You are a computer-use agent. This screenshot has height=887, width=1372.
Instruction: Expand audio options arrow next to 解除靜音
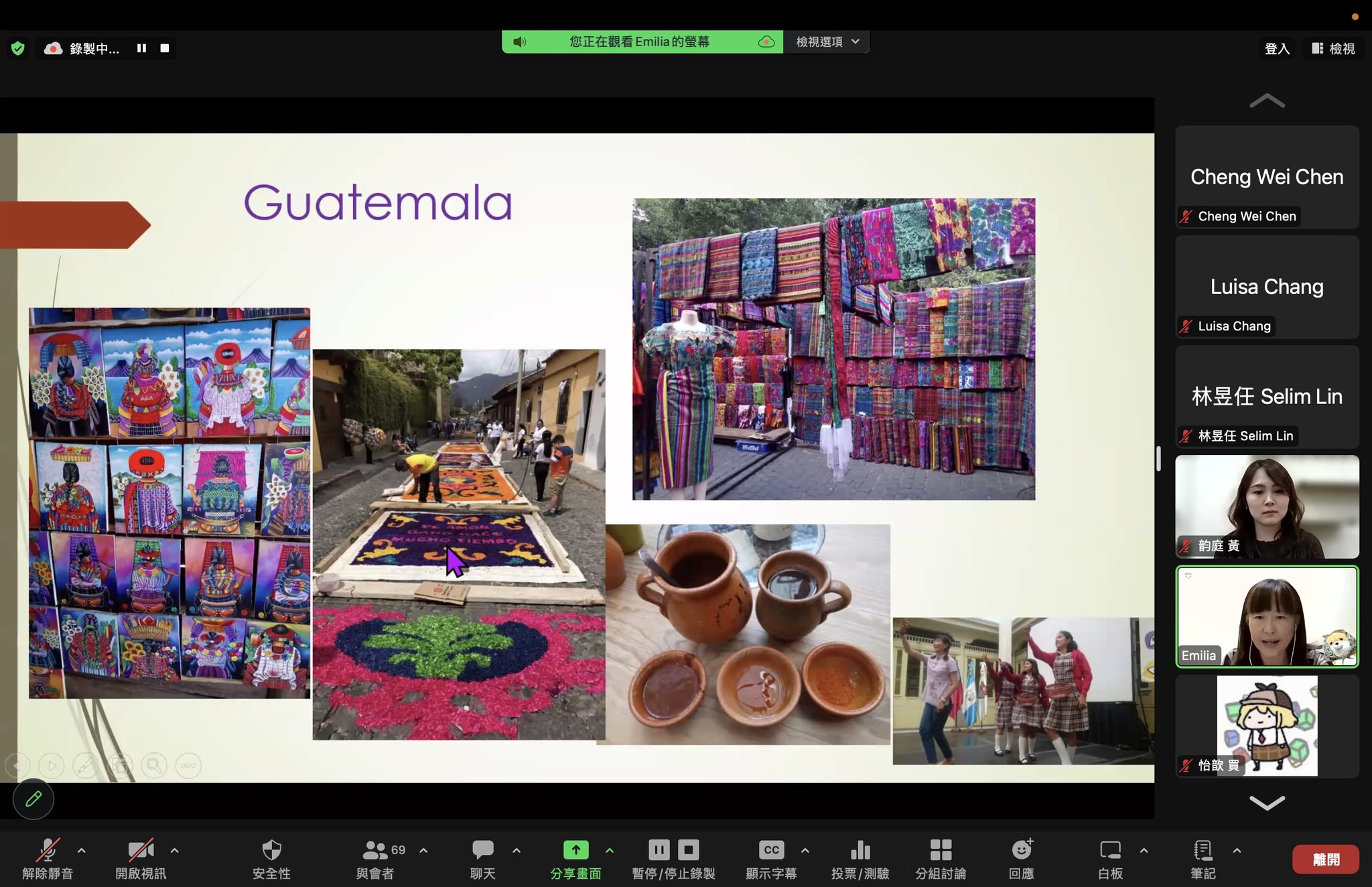click(82, 850)
